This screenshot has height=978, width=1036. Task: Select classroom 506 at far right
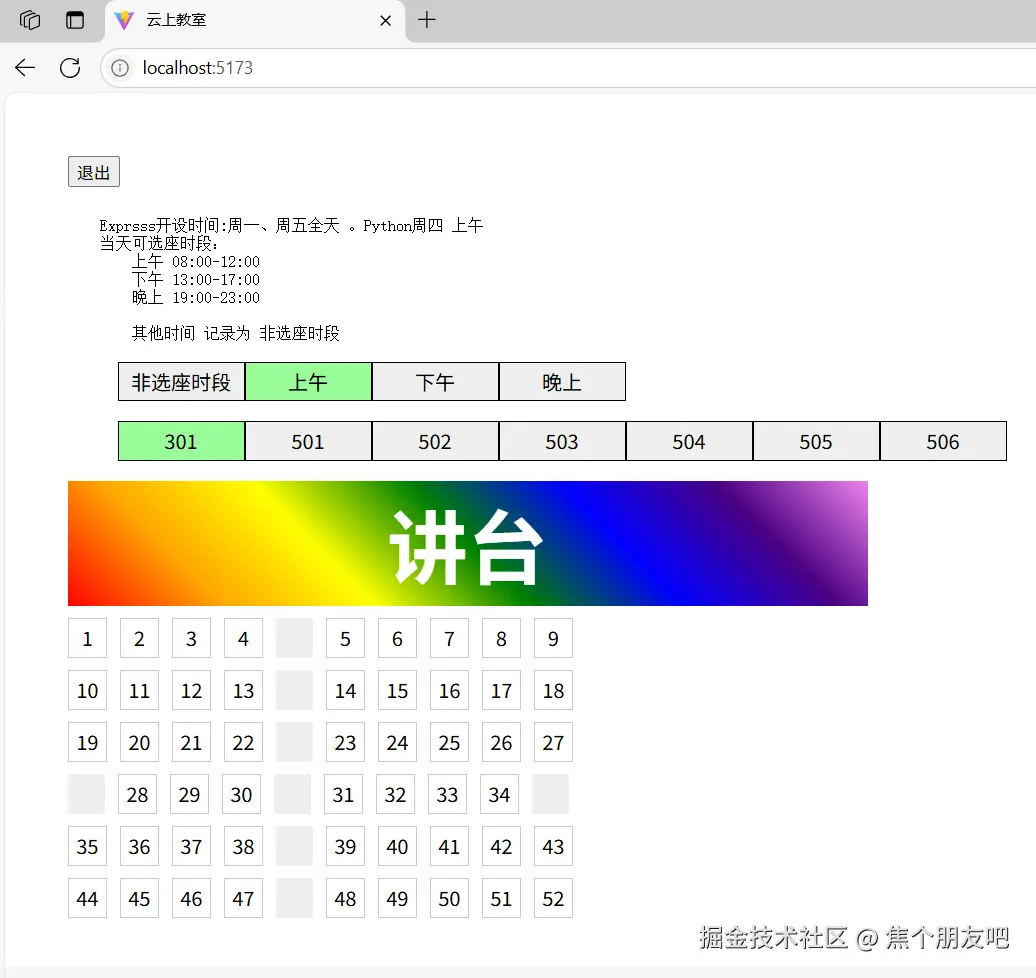point(943,441)
